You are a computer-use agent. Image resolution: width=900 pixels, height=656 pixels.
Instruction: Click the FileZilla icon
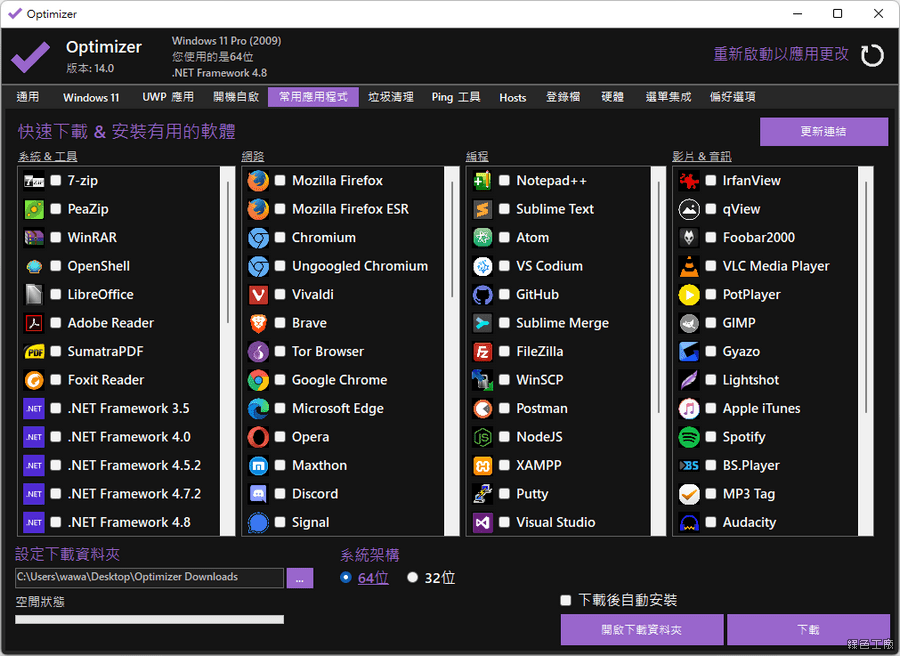click(x=483, y=352)
